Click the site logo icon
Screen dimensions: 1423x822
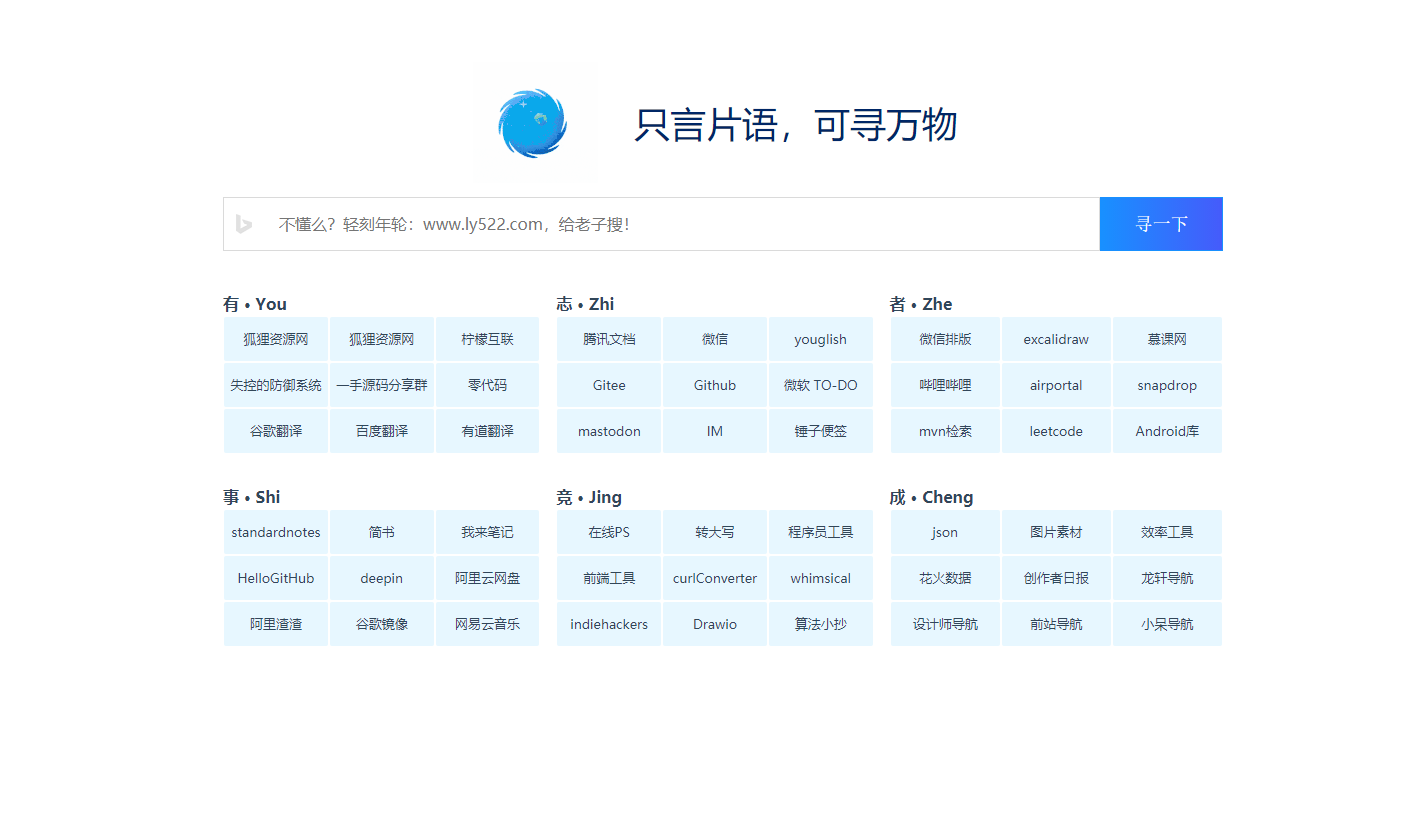pos(534,123)
